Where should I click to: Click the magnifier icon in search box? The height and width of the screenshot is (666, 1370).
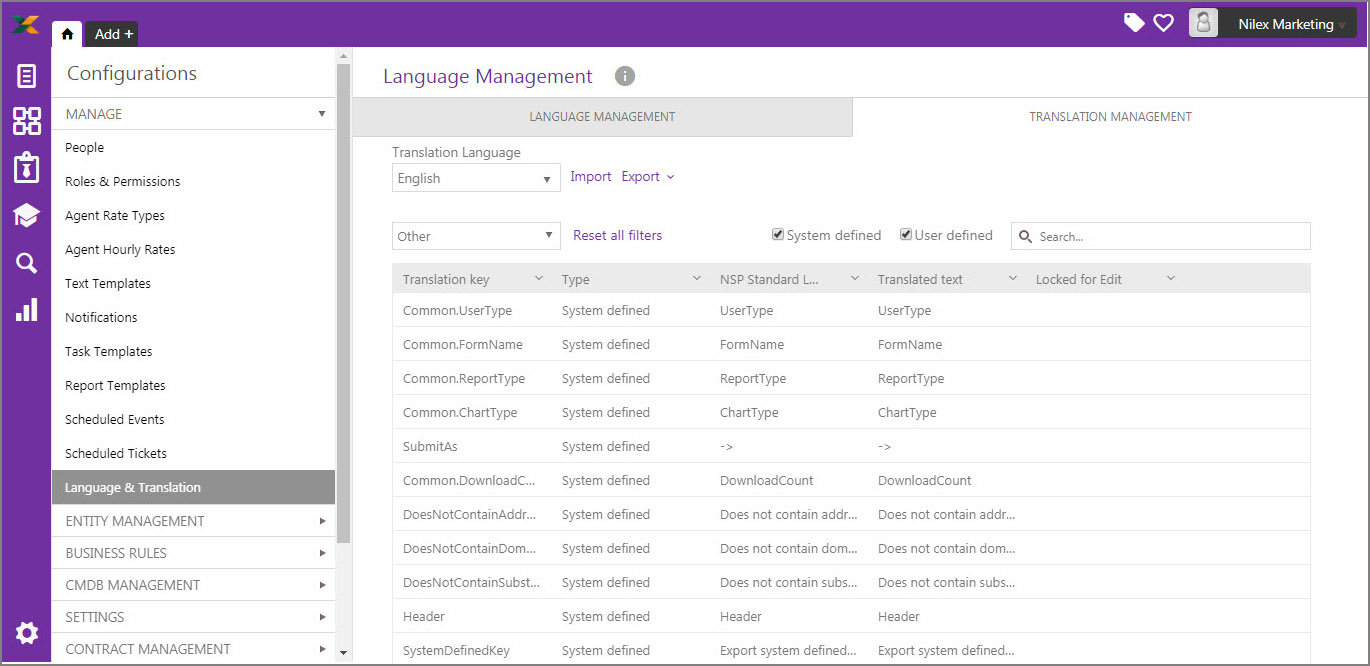[x=1026, y=237]
